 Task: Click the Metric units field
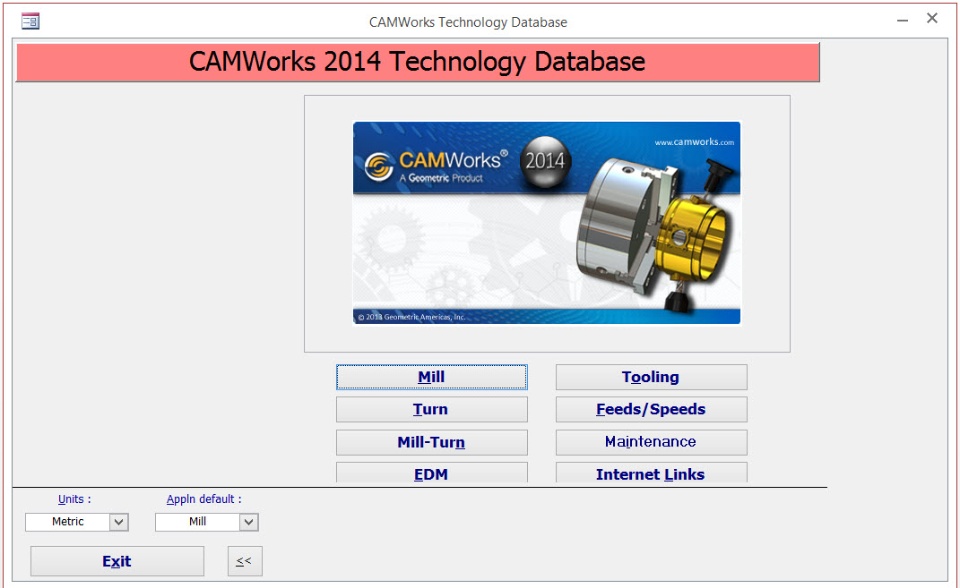click(x=67, y=522)
